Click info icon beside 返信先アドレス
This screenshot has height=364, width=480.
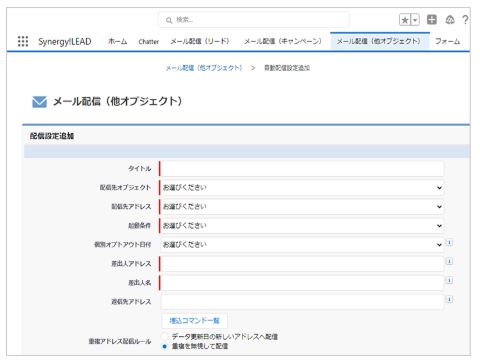pos(449,300)
